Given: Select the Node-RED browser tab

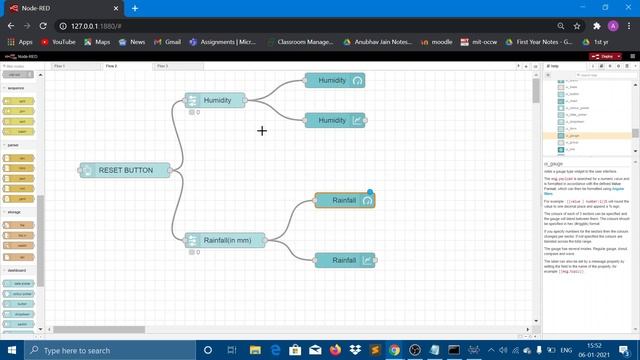Looking at the screenshot, I should pos(63,8).
